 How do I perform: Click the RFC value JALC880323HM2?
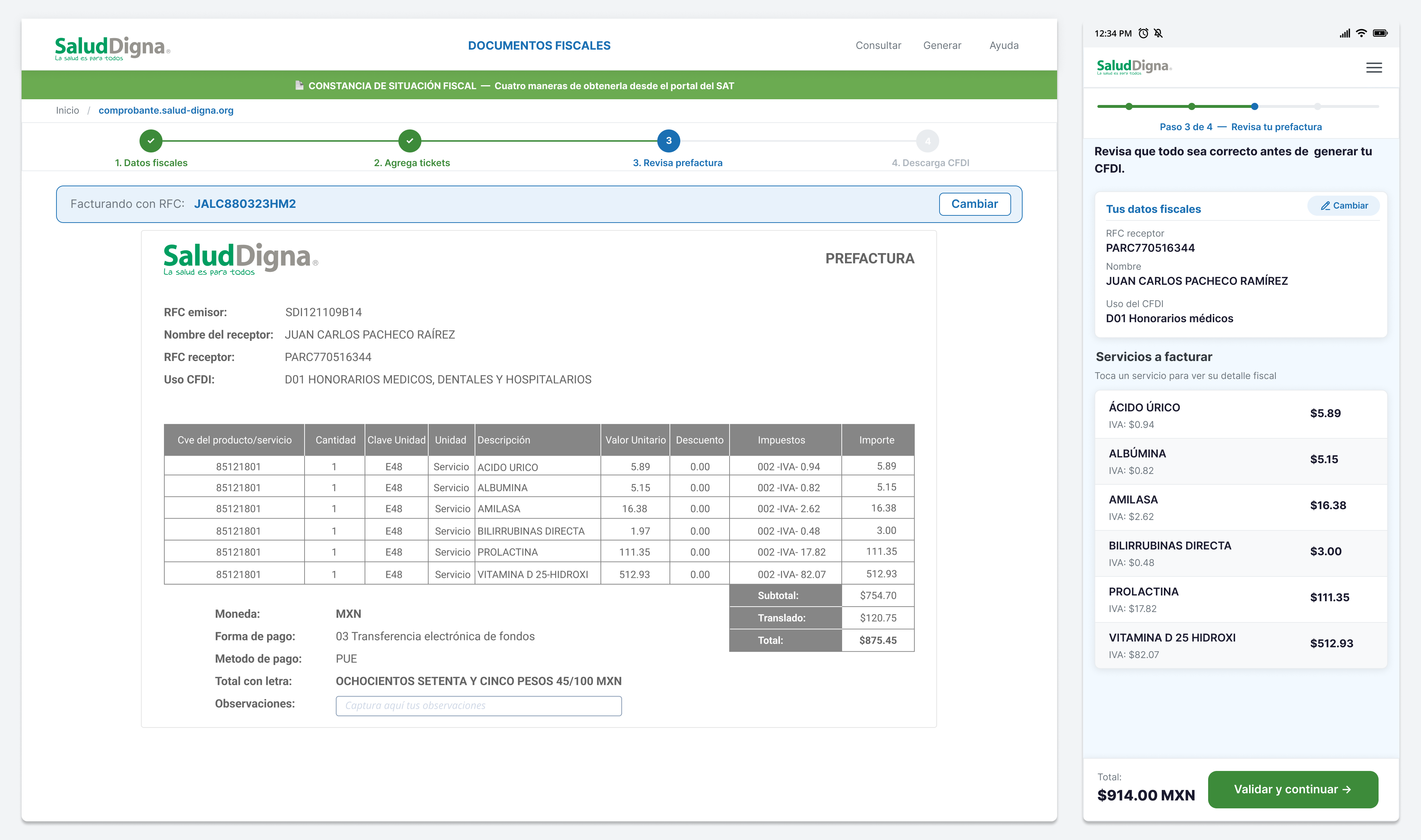[x=245, y=204]
